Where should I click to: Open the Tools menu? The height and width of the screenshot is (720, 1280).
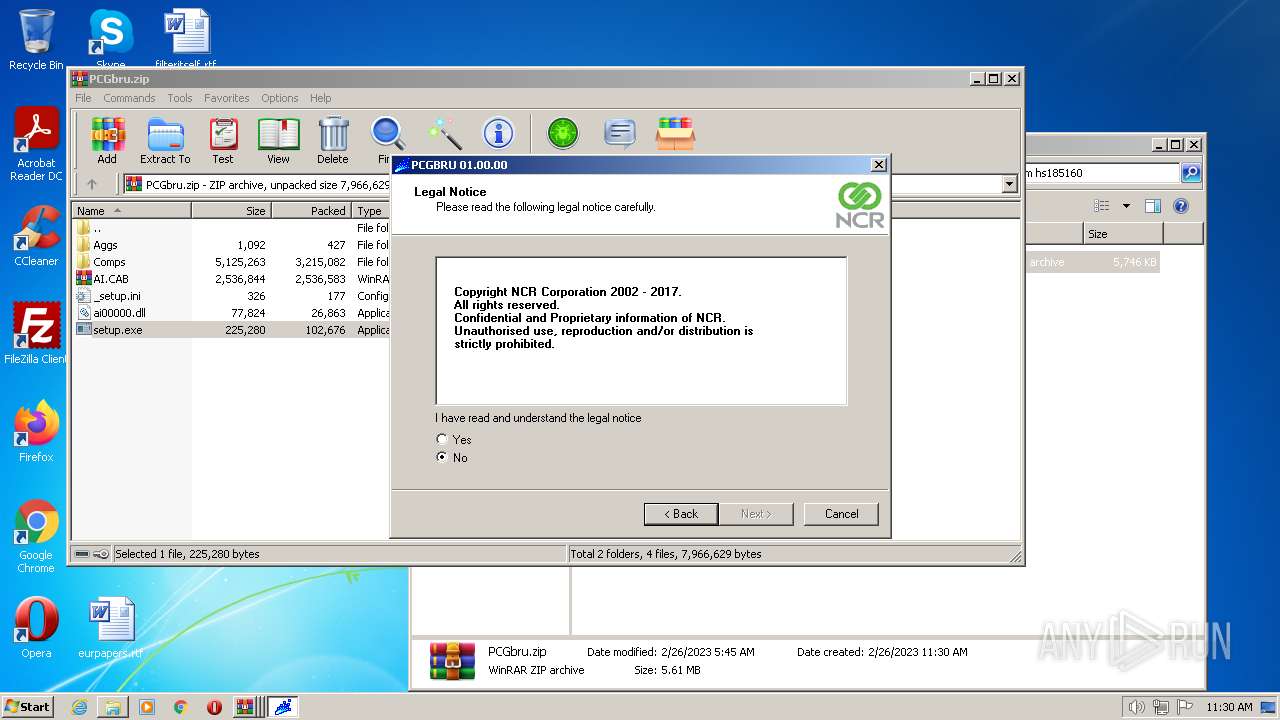[x=180, y=98]
